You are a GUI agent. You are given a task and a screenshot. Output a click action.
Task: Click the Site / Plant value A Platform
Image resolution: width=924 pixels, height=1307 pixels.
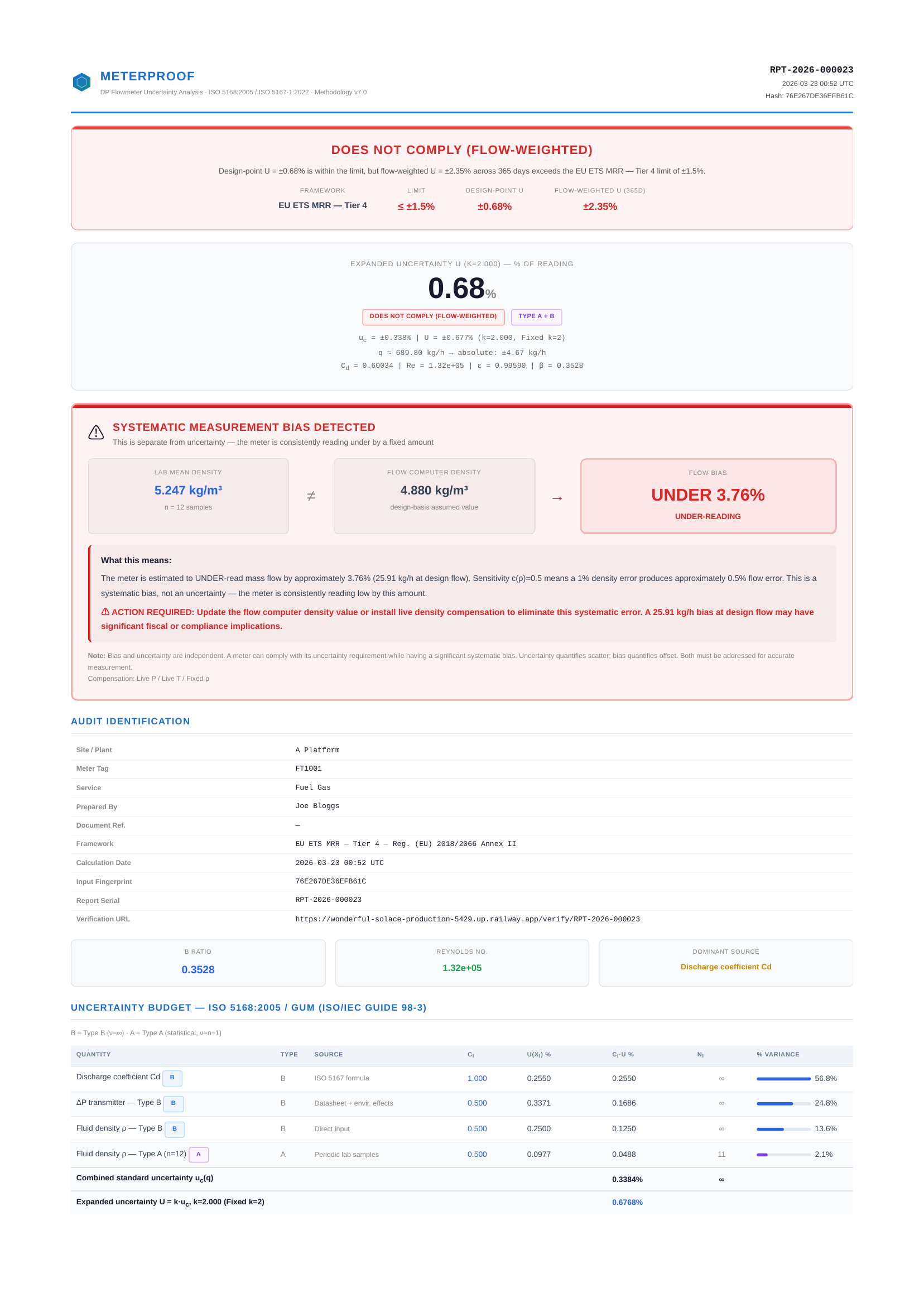(317, 750)
